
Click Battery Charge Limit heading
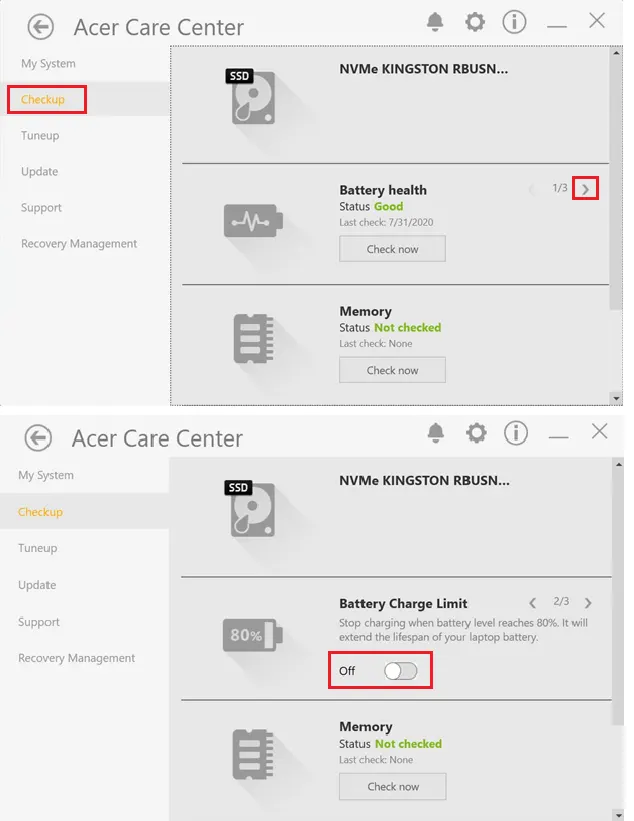403,603
